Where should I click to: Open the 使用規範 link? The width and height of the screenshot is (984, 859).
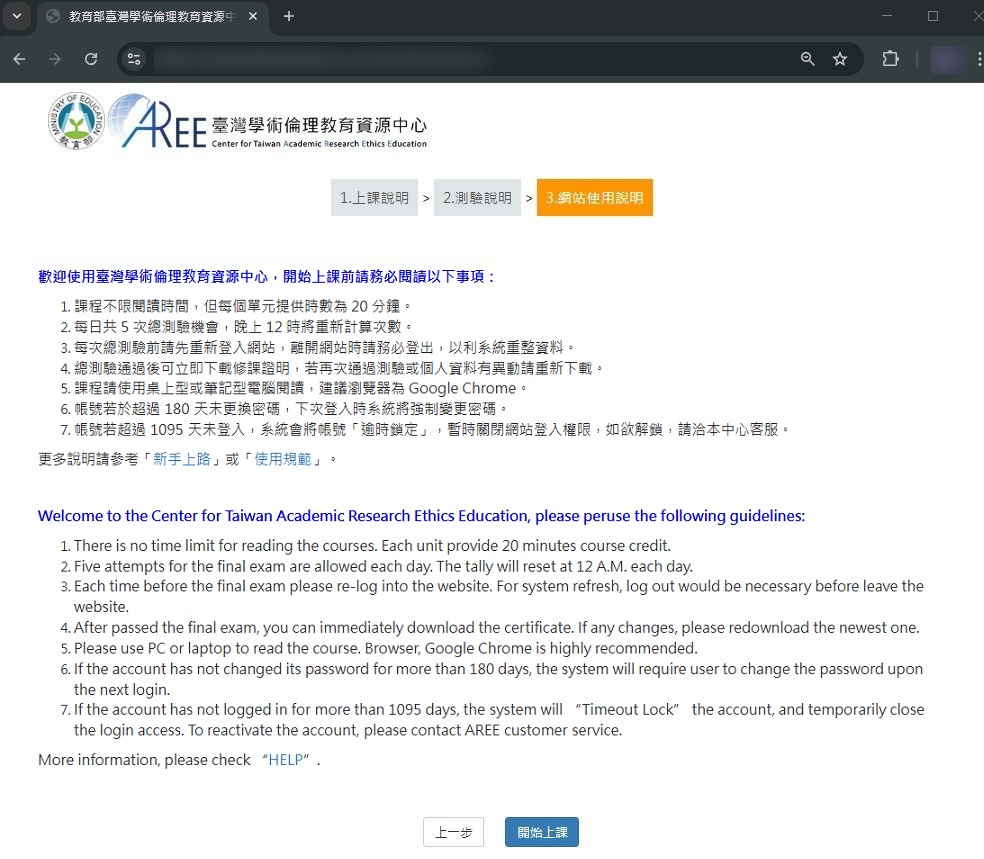[x=282, y=459]
